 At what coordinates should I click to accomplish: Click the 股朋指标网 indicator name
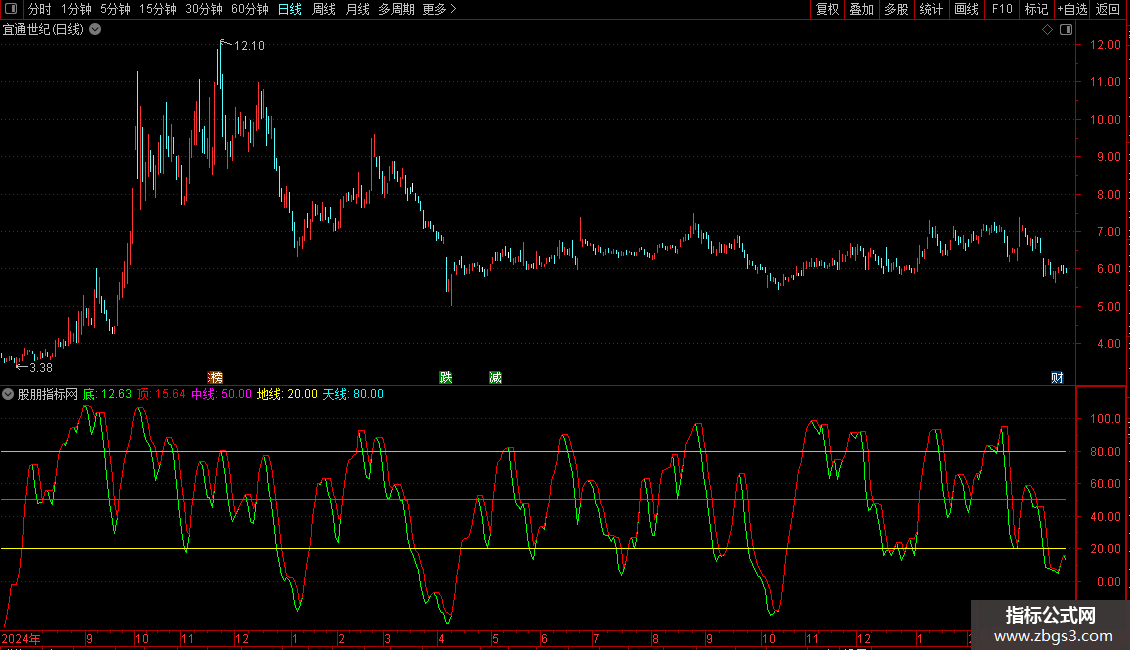[48, 394]
